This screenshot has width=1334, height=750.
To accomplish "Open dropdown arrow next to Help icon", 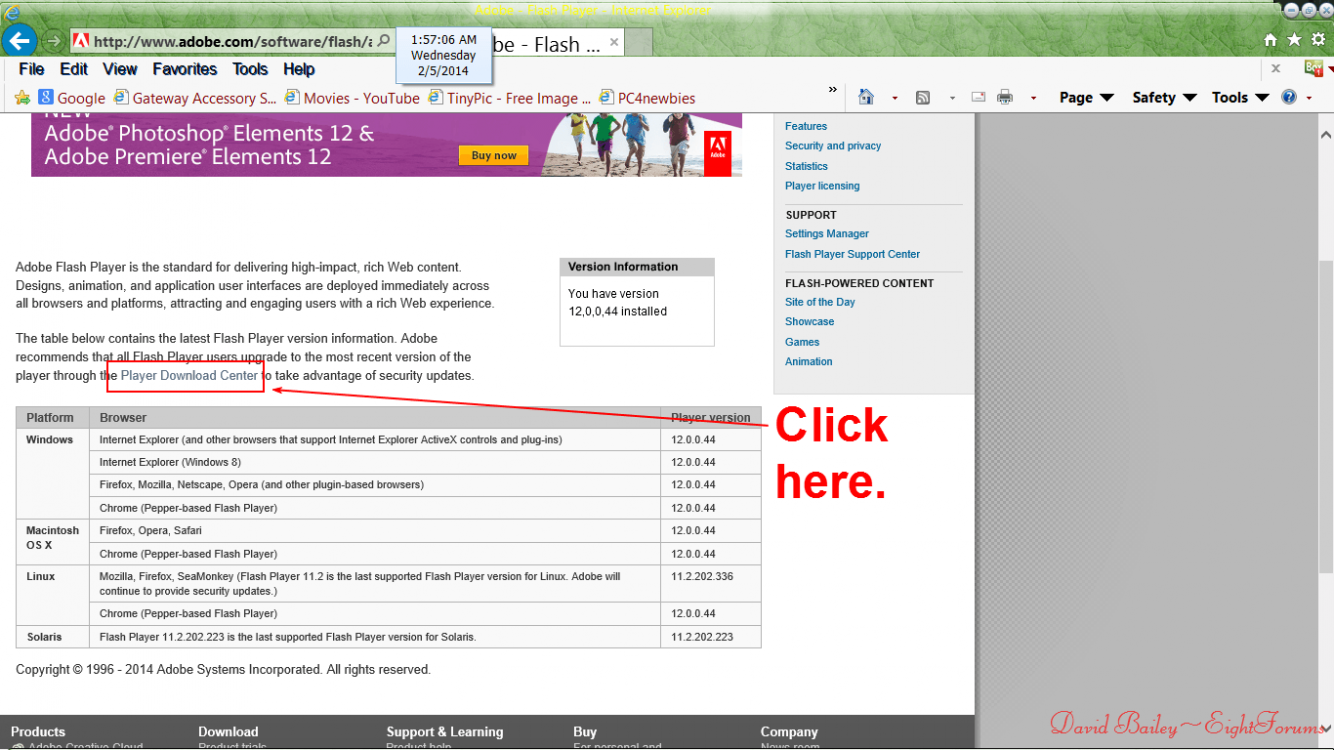I will (1310, 98).
